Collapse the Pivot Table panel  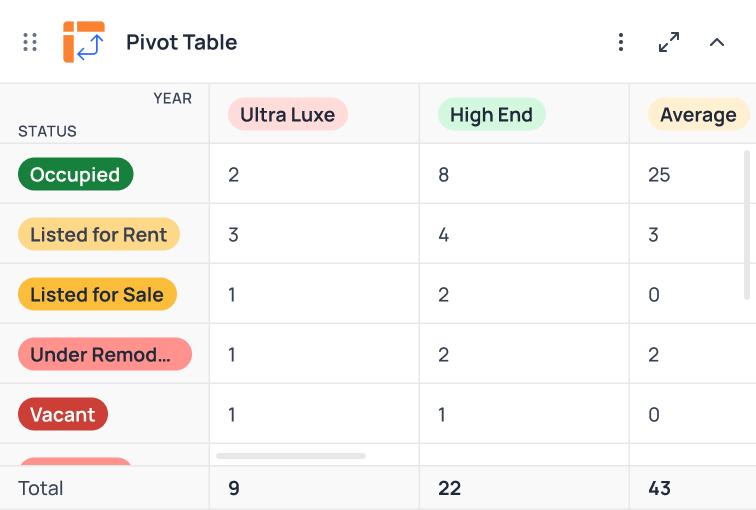[x=717, y=42]
